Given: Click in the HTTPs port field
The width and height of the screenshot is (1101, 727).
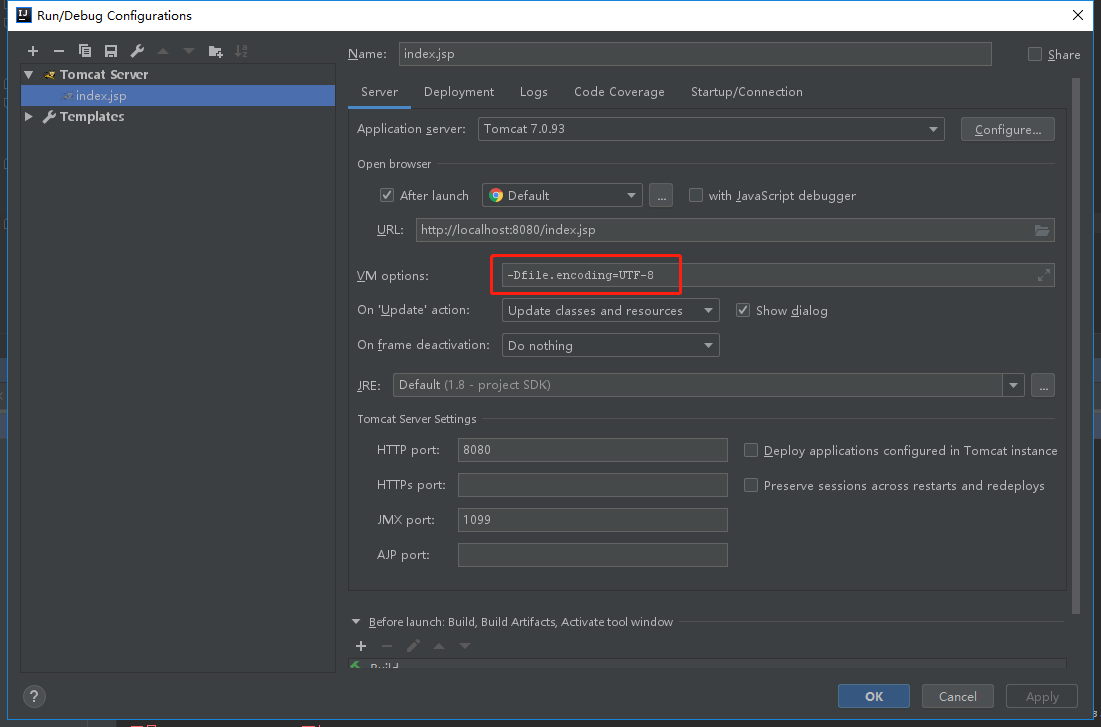Looking at the screenshot, I should click(593, 485).
